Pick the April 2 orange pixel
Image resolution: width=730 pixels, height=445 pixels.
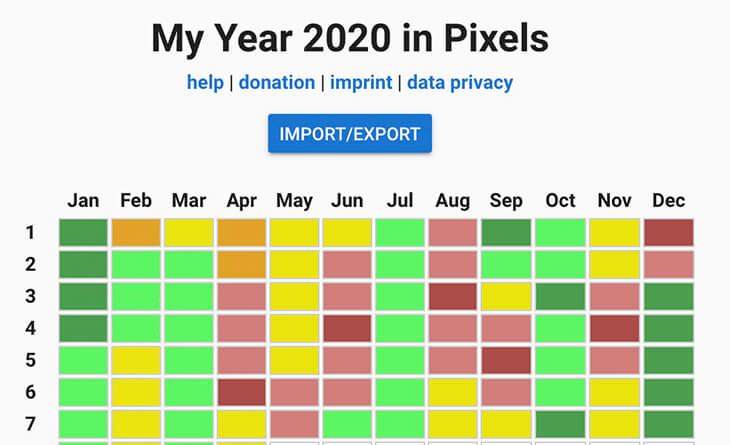click(242, 265)
